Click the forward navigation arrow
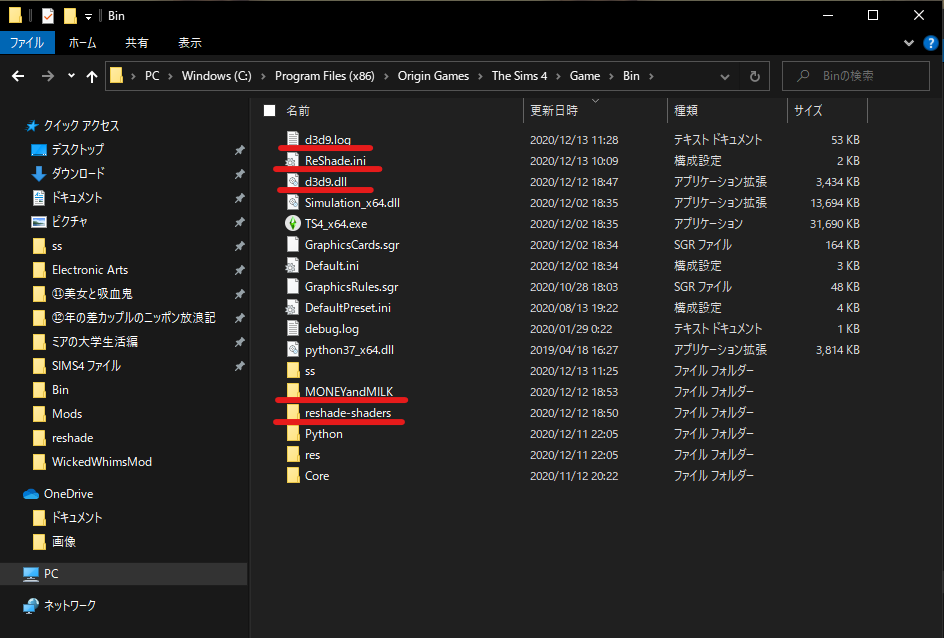The height and width of the screenshot is (638, 944). point(47,75)
